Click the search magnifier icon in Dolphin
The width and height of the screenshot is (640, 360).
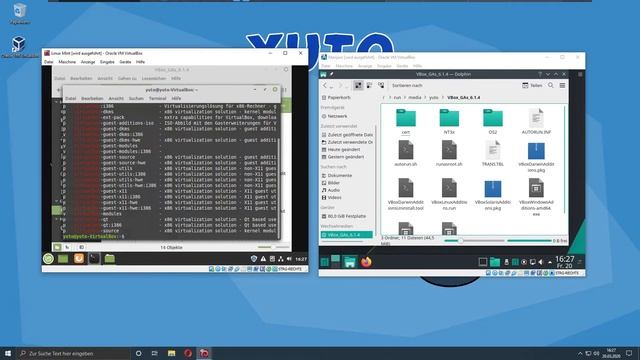551,85
